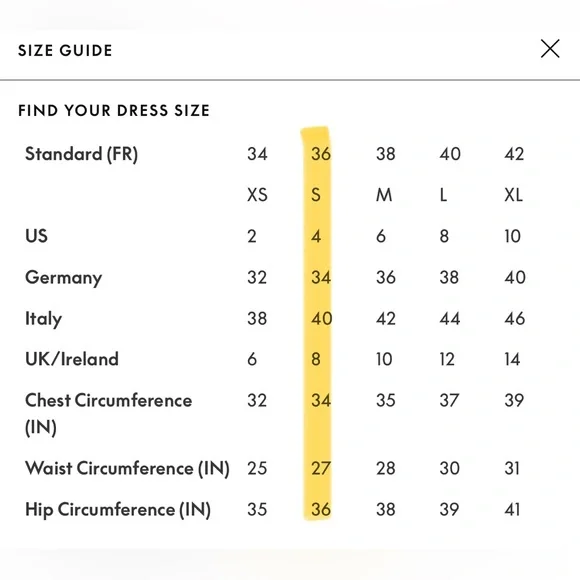580x580 pixels.
Task: Click chest measurement 37 value
Action: pyautogui.click(x=449, y=400)
